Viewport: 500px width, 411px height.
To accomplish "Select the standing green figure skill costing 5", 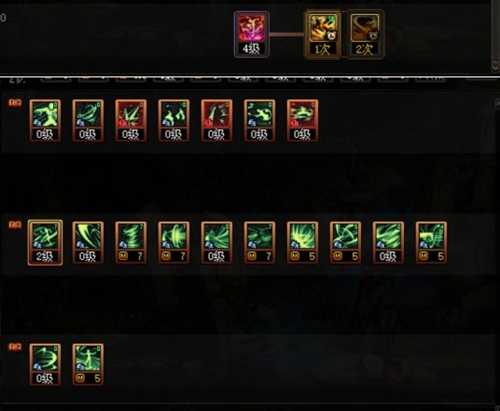I will pyautogui.click(x=88, y=365).
